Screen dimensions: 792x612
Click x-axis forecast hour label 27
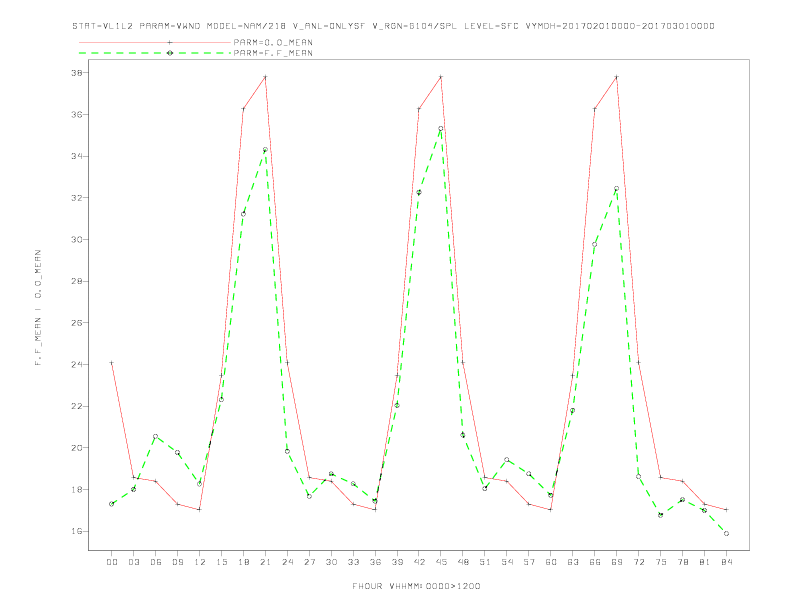(x=309, y=562)
